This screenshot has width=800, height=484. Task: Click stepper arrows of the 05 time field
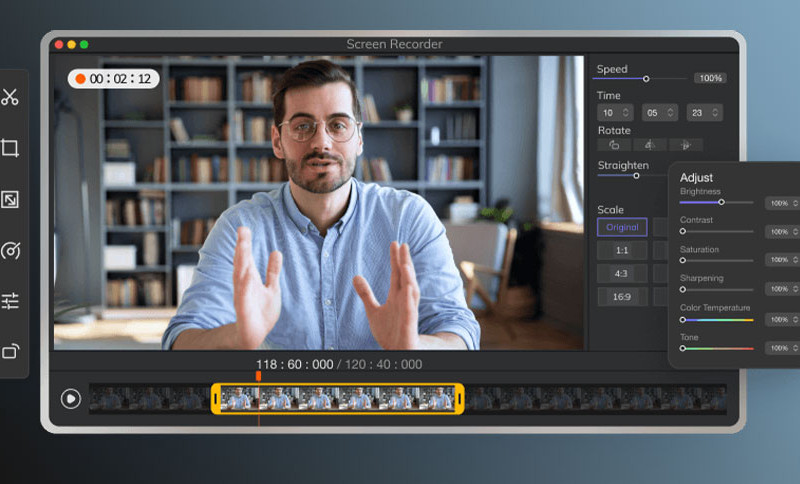click(x=670, y=113)
